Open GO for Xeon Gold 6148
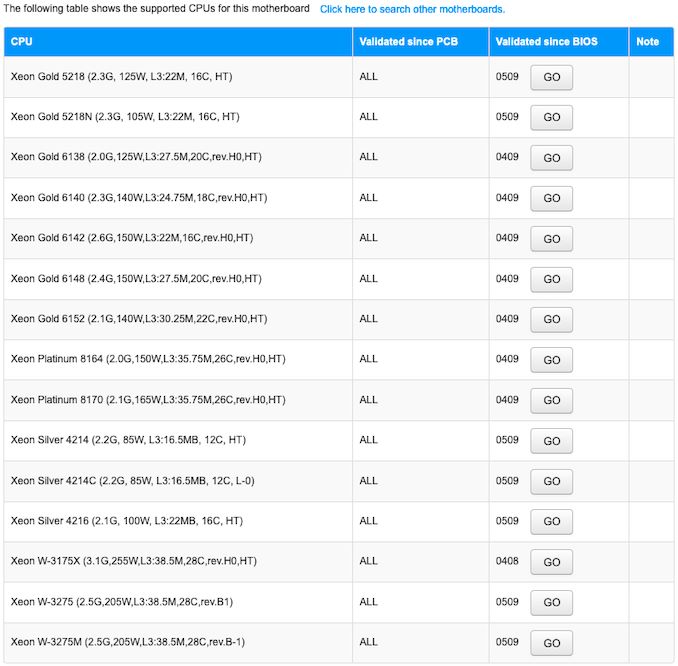 [x=551, y=279]
